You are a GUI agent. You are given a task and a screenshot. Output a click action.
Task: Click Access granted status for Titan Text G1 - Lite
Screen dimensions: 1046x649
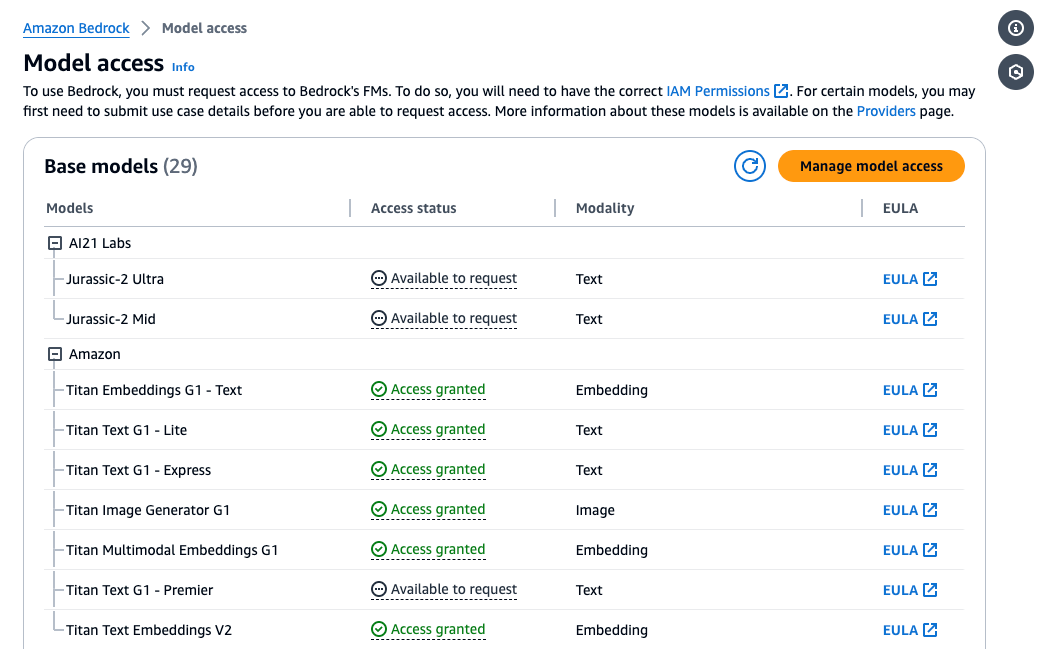click(428, 430)
